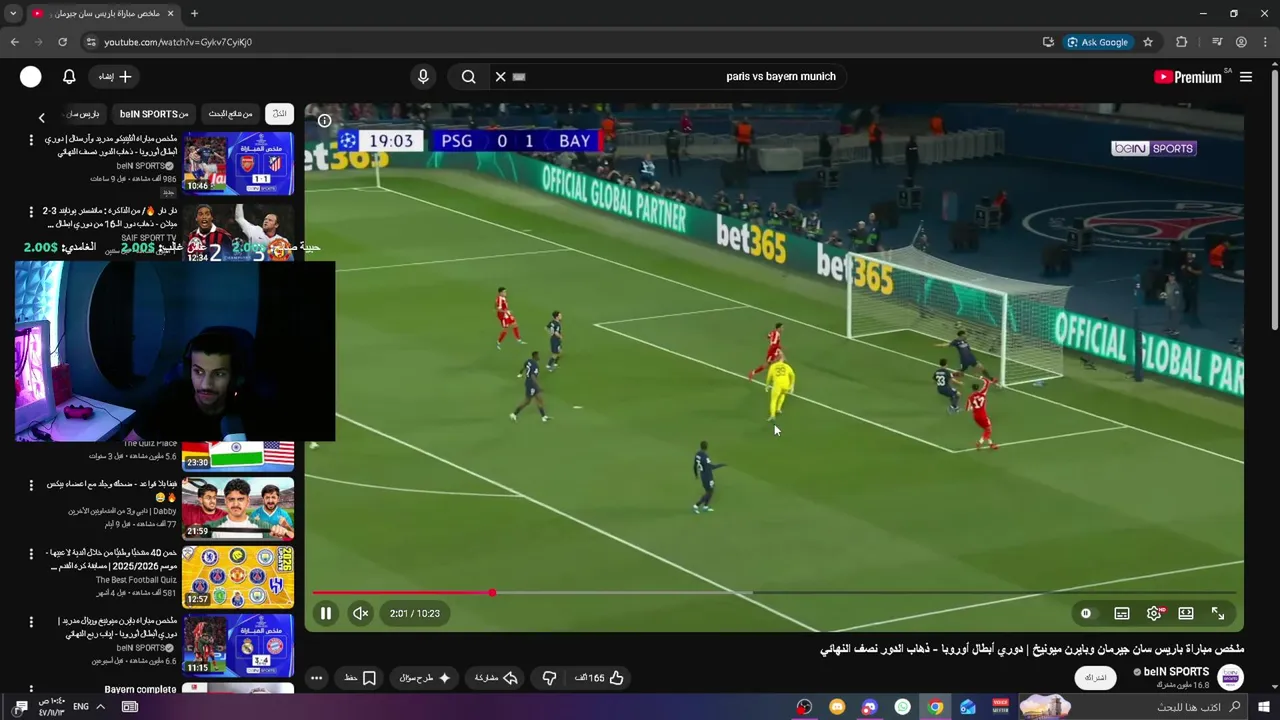
Task: Open options menu for the Arsenal vs Atletico video
Action: click(32, 139)
